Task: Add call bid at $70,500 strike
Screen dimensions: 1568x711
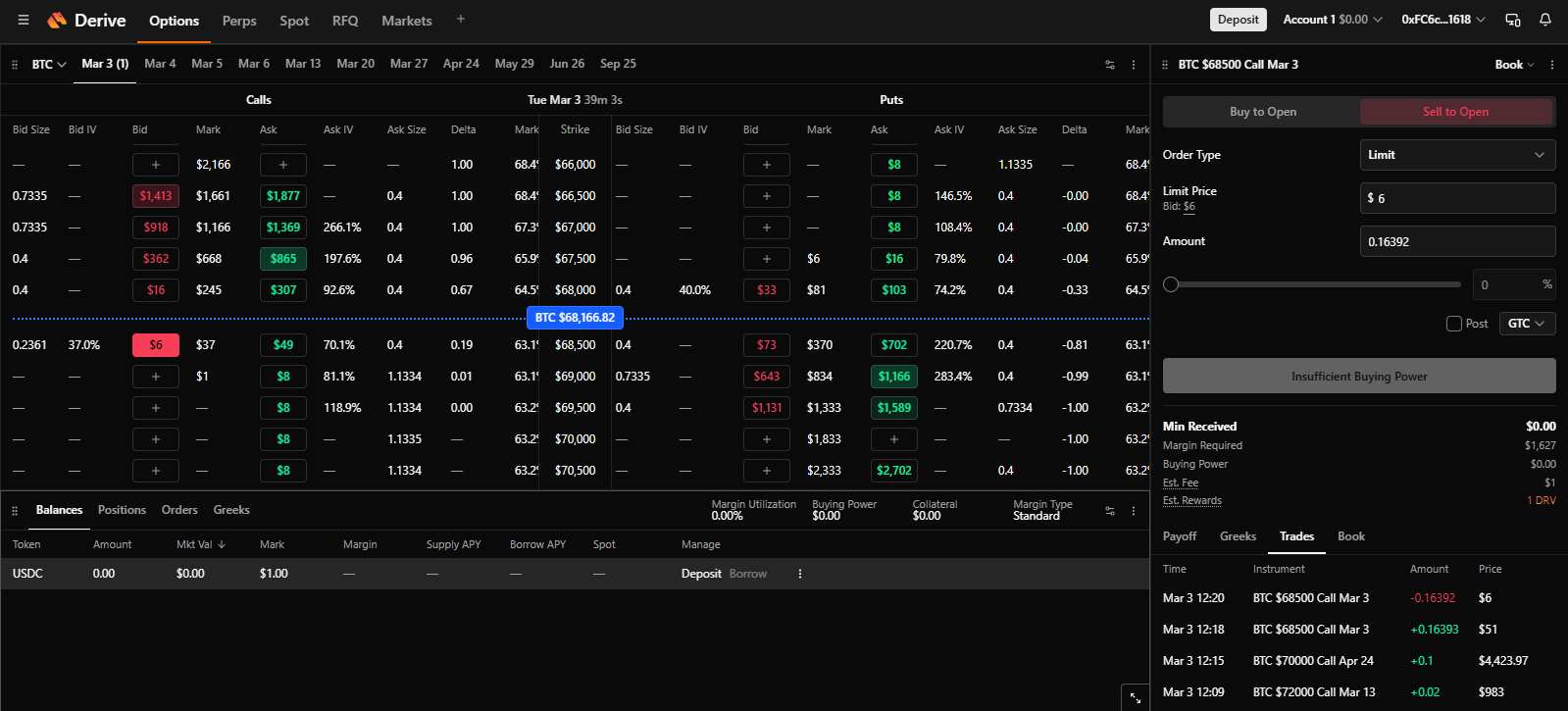Action: (x=156, y=471)
